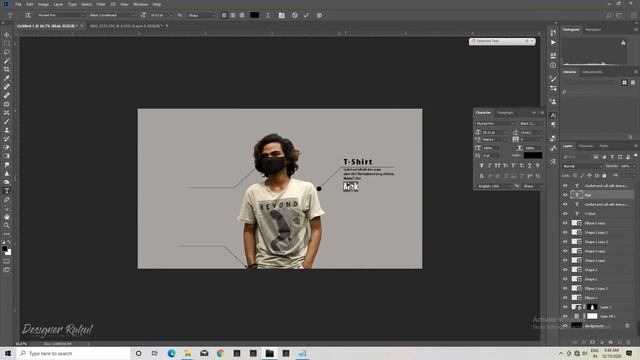Click text color swatch in options bar
The image size is (640, 360).
click(x=254, y=15)
